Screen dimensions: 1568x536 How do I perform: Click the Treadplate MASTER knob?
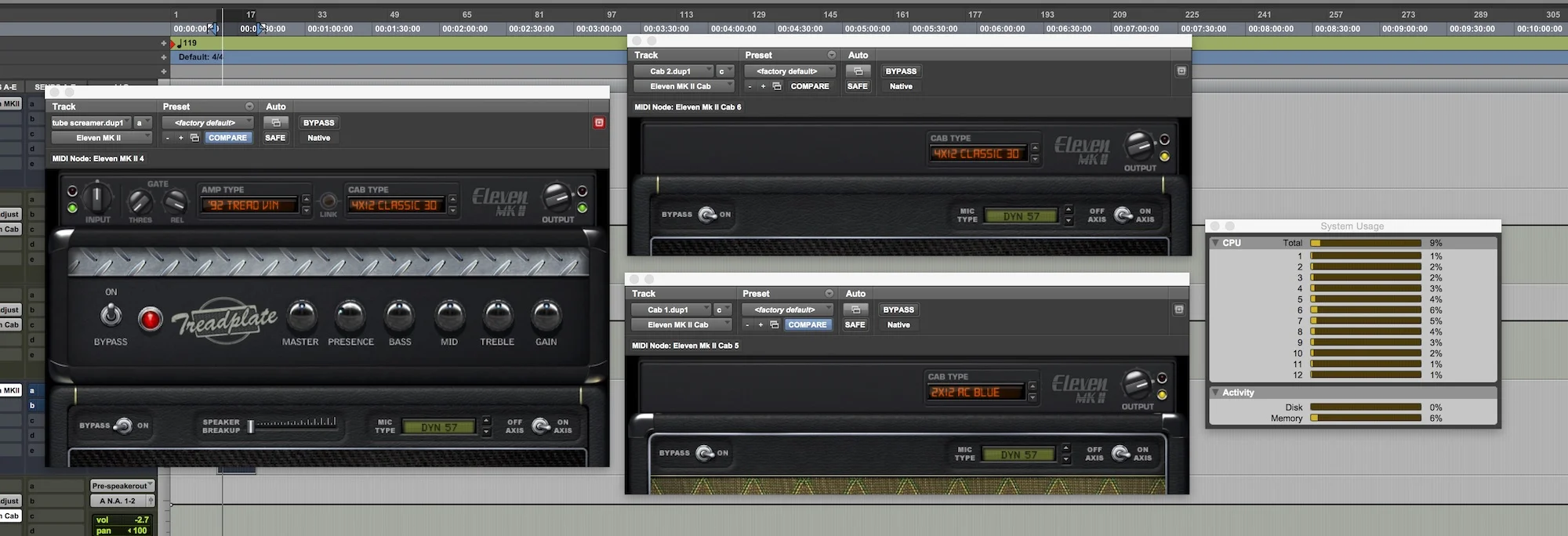tap(302, 315)
